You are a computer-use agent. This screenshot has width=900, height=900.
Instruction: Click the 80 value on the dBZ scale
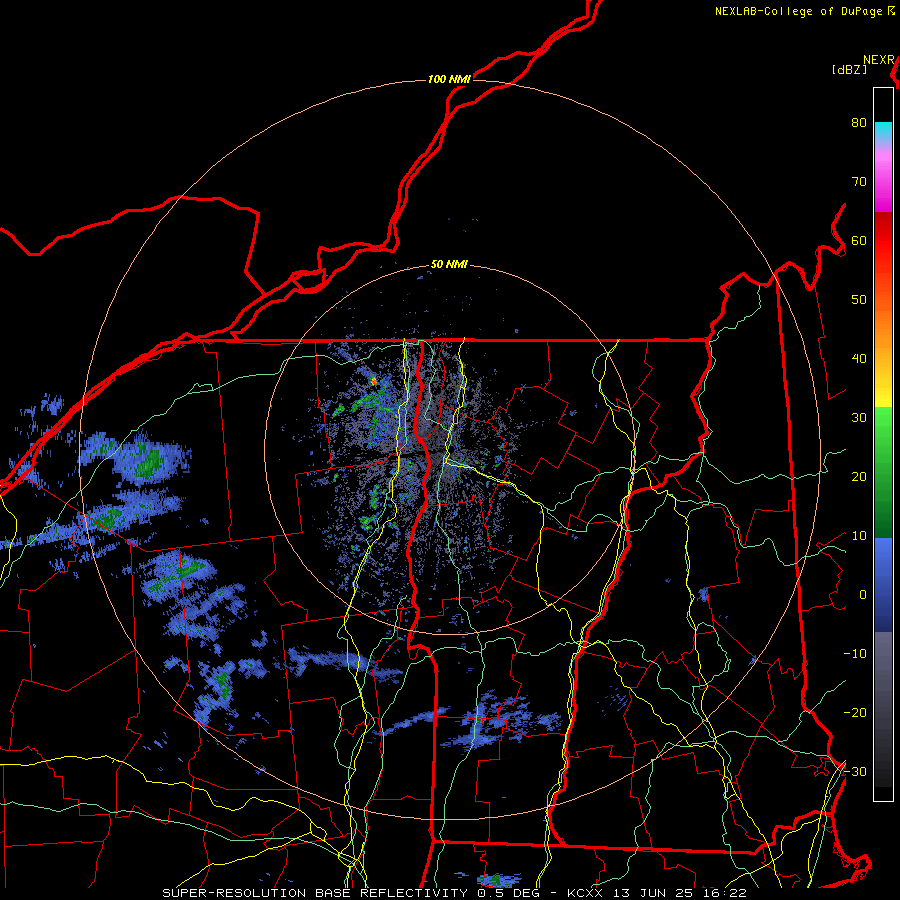(x=859, y=123)
